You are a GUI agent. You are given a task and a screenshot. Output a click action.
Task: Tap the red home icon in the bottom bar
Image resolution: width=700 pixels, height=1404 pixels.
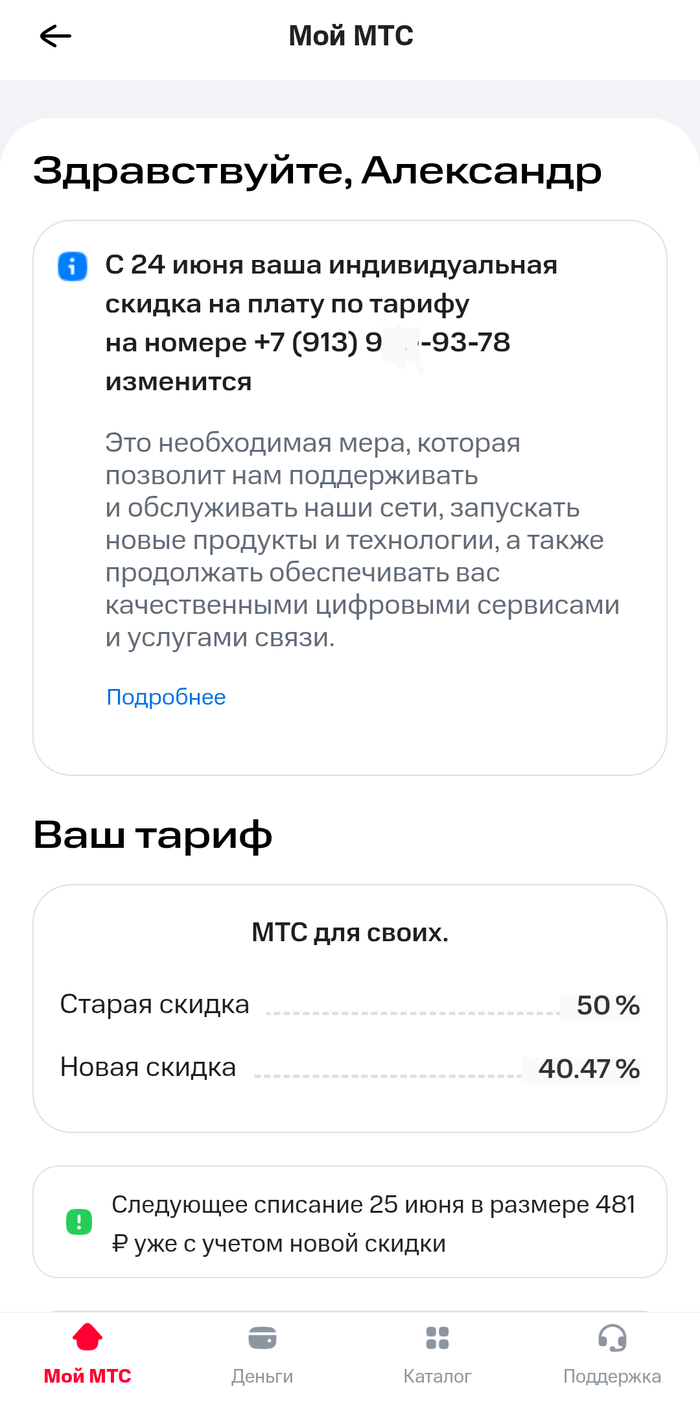coord(87,1337)
